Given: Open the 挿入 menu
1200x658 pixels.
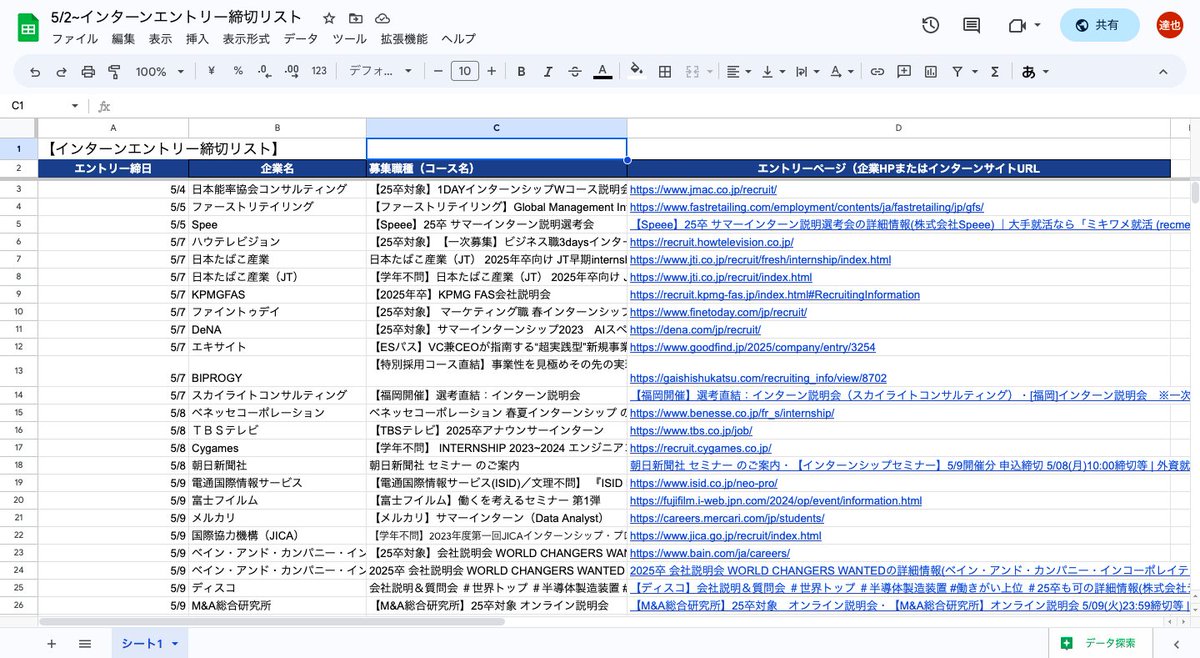Looking at the screenshot, I should pyautogui.click(x=197, y=39).
